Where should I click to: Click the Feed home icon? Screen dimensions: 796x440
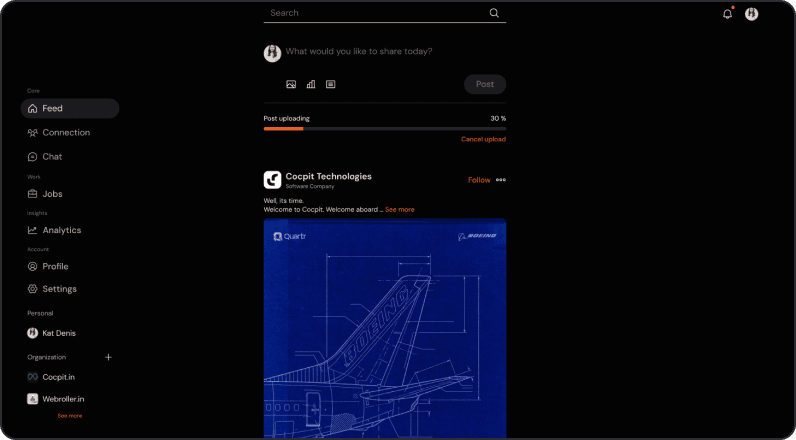(x=32, y=108)
